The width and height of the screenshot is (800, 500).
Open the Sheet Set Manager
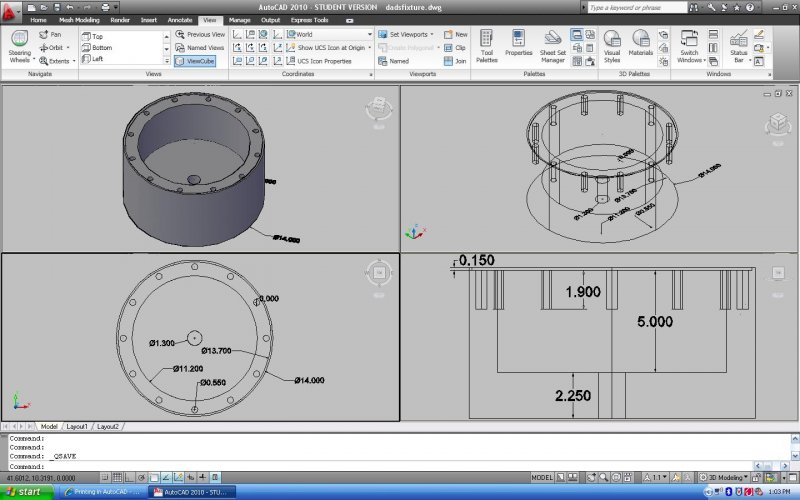point(553,44)
